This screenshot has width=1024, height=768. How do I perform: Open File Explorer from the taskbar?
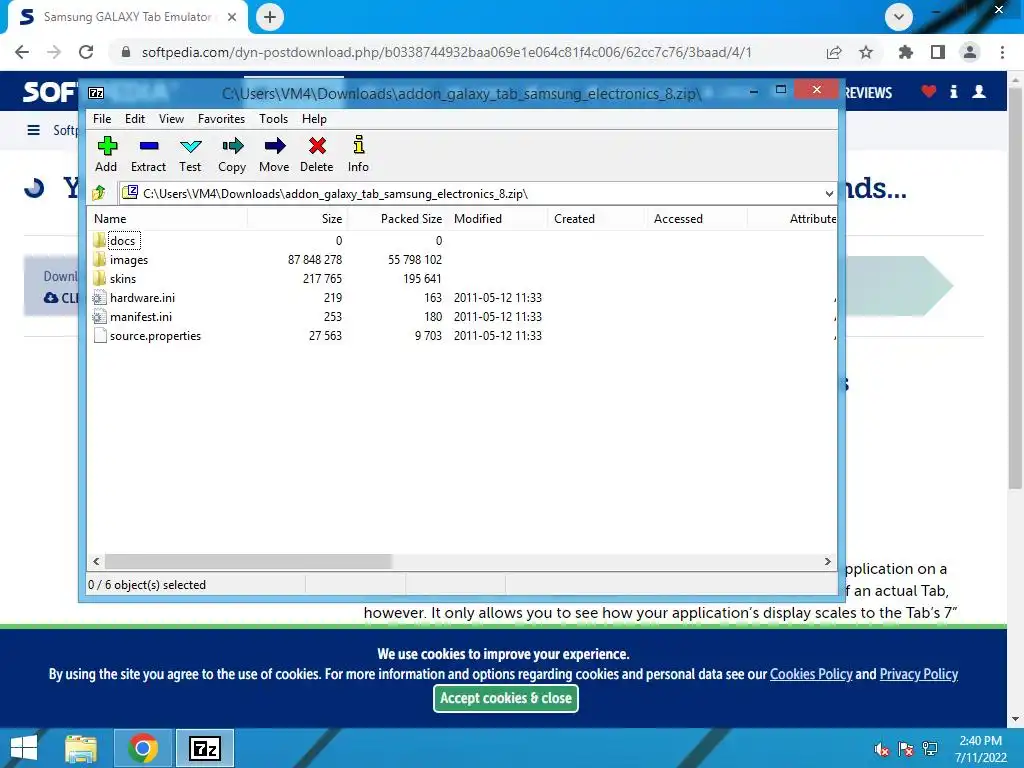tap(81, 748)
